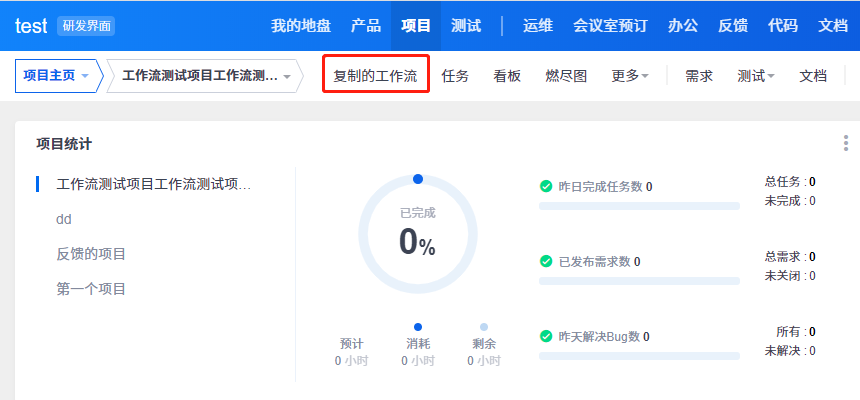Image resolution: width=860 pixels, height=400 pixels.
Task: Click the 昨日完成任务数 progress bar
Action: pos(639,205)
